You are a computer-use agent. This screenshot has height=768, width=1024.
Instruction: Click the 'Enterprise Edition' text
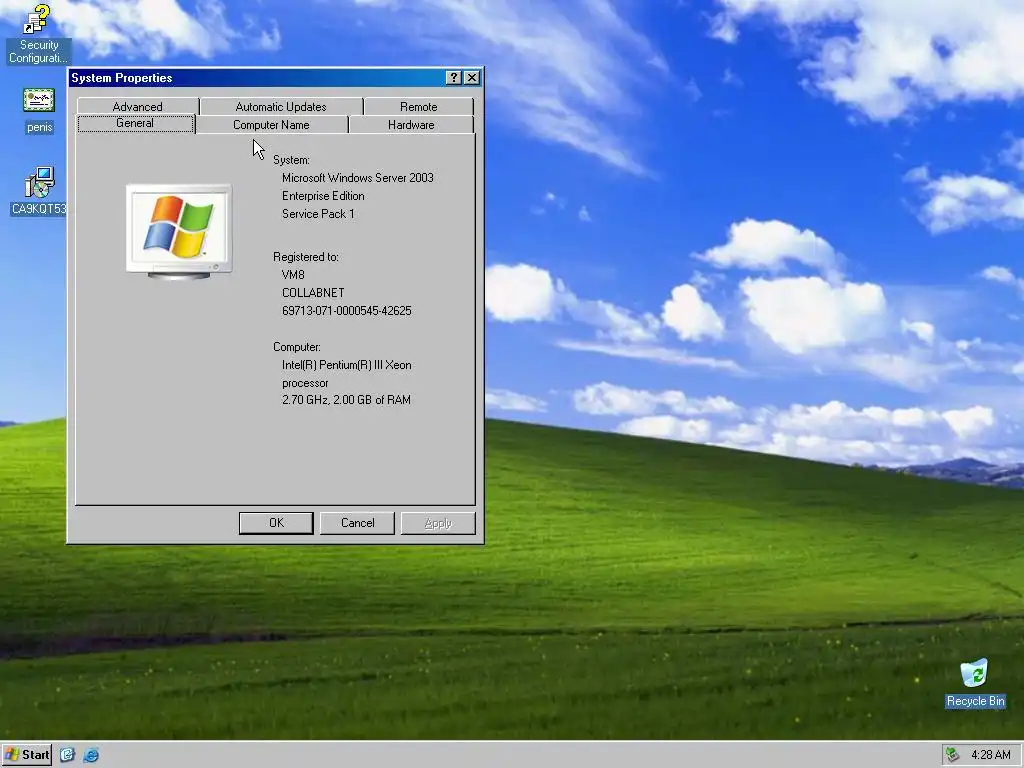(x=323, y=196)
